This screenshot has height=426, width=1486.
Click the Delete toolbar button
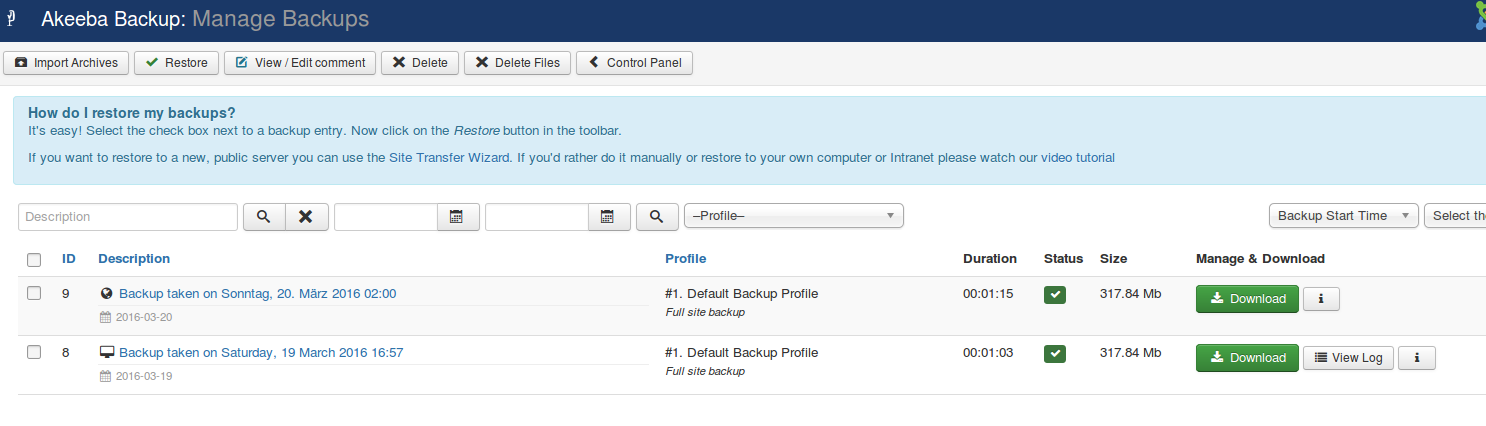pos(420,62)
